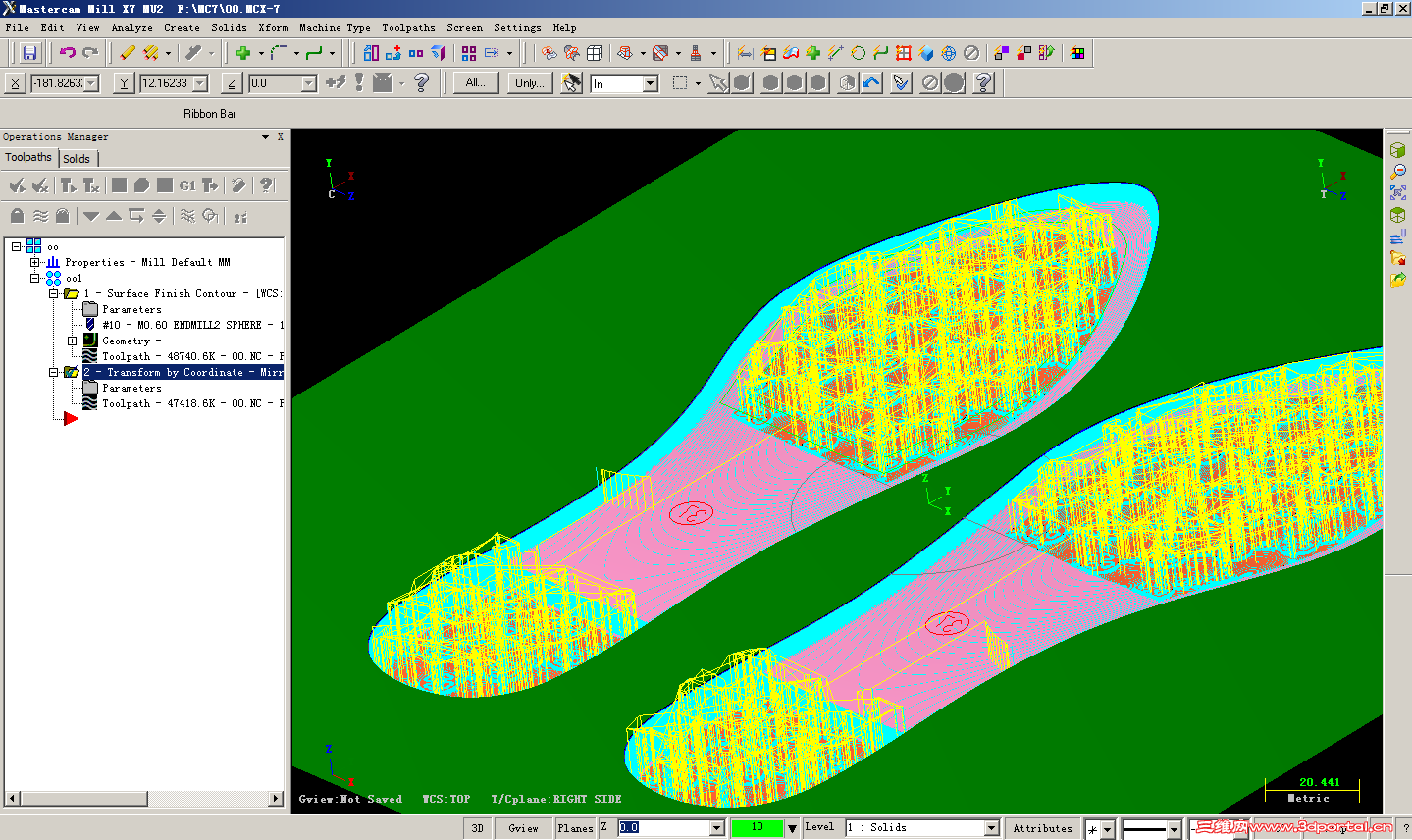
Task: Move insert arrow down icon
Action: (x=91, y=216)
